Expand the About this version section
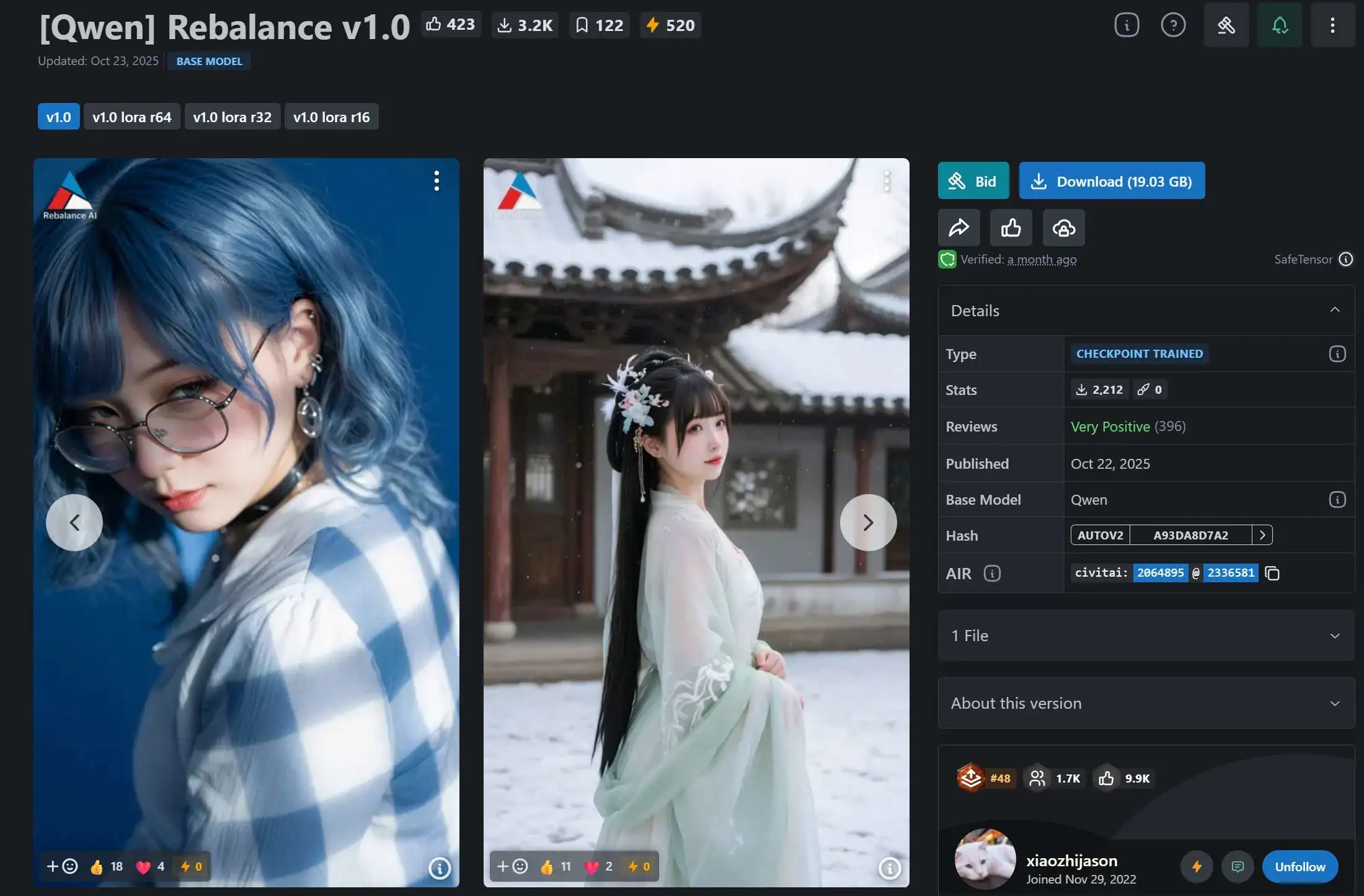Screen dimensions: 1364x896 (x=1333, y=703)
